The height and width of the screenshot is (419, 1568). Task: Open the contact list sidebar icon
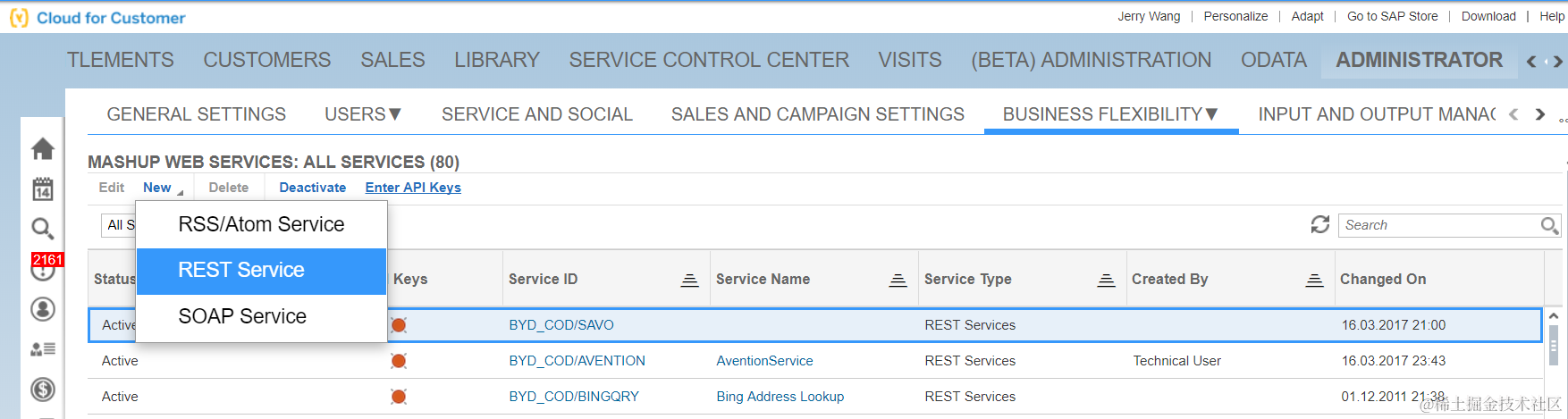tap(43, 349)
